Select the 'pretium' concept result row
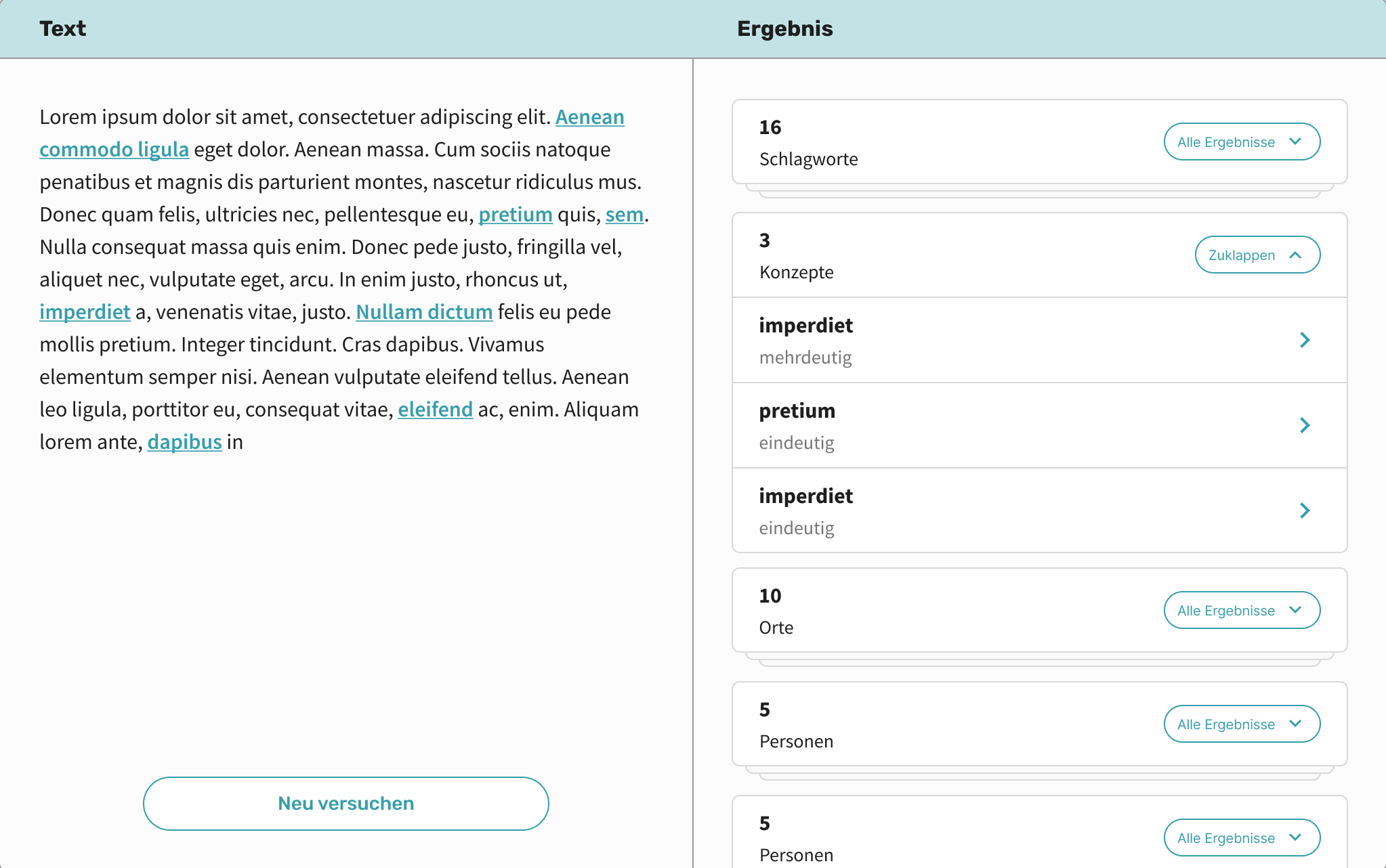The height and width of the screenshot is (868, 1386). [x=1016, y=425]
